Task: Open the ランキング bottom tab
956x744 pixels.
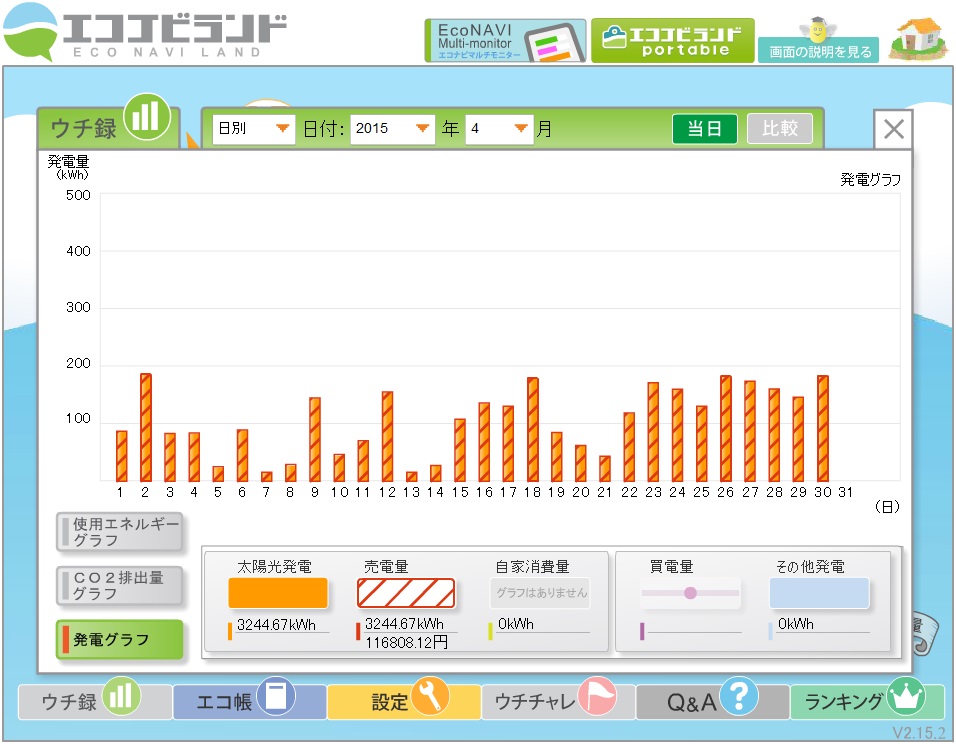Action: pos(867,702)
